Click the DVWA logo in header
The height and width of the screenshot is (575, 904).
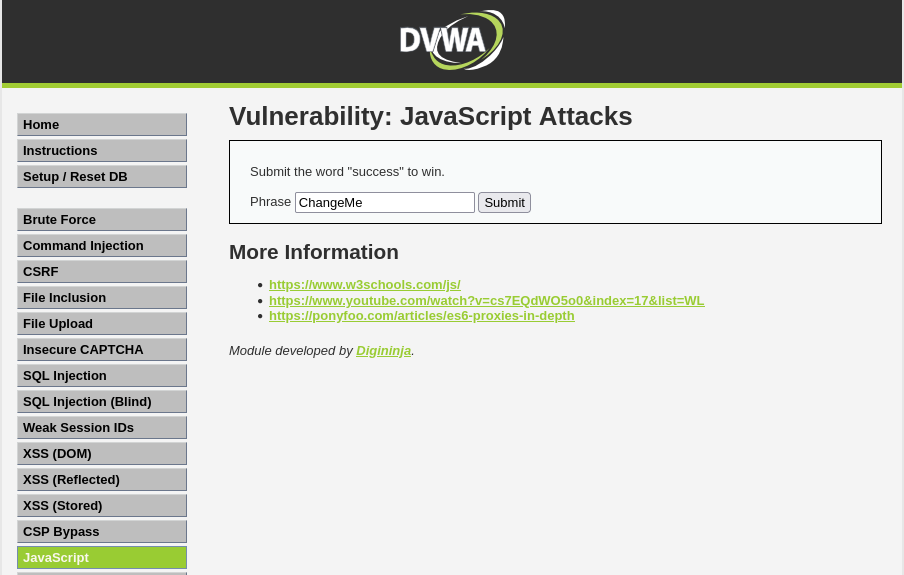pyautogui.click(x=451, y=41)
